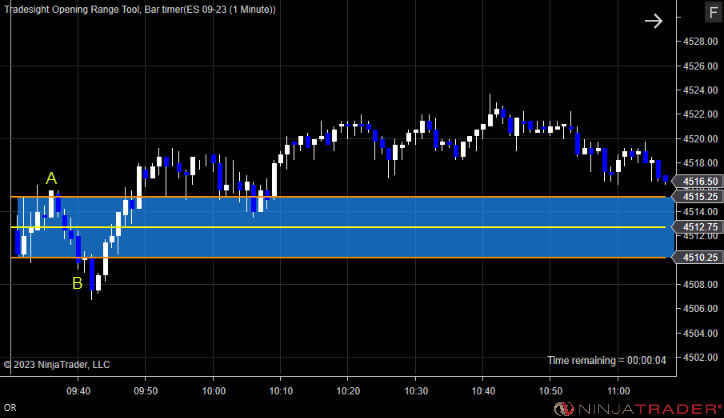Click the 09:40 time axis label

[x=78, y=391]
